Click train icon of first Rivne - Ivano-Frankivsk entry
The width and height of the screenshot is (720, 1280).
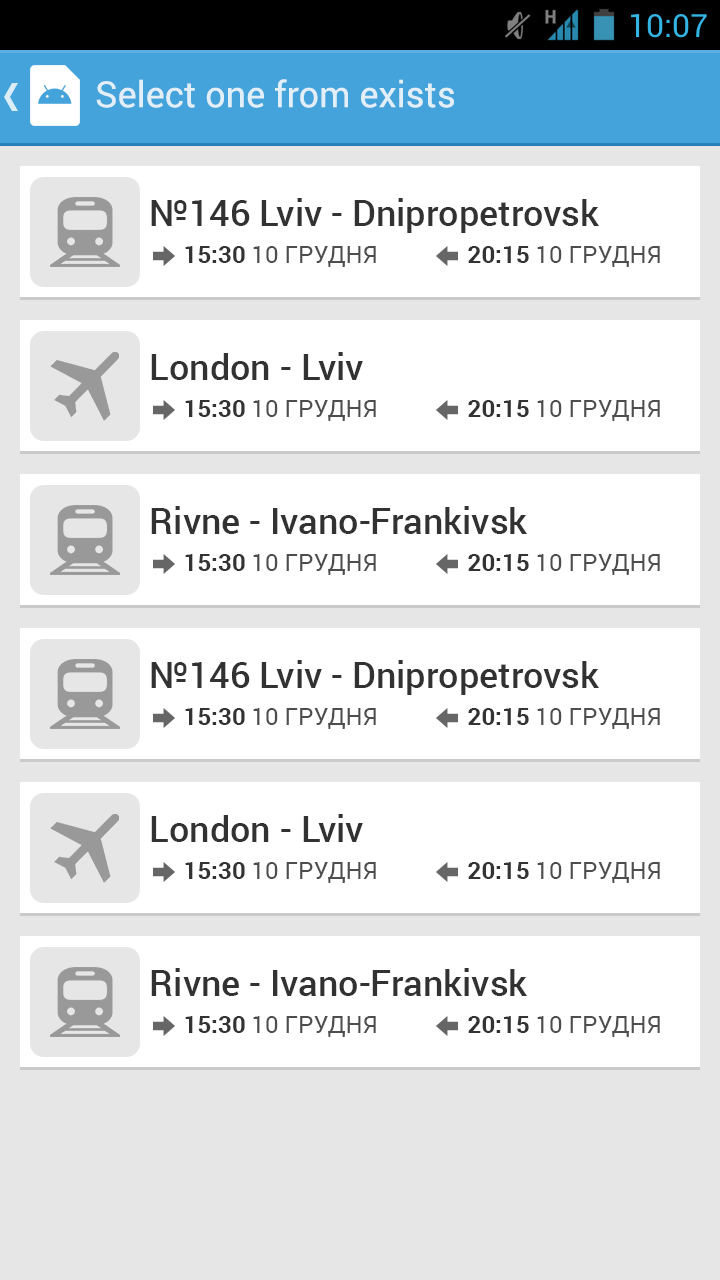(x=85, y=540)
